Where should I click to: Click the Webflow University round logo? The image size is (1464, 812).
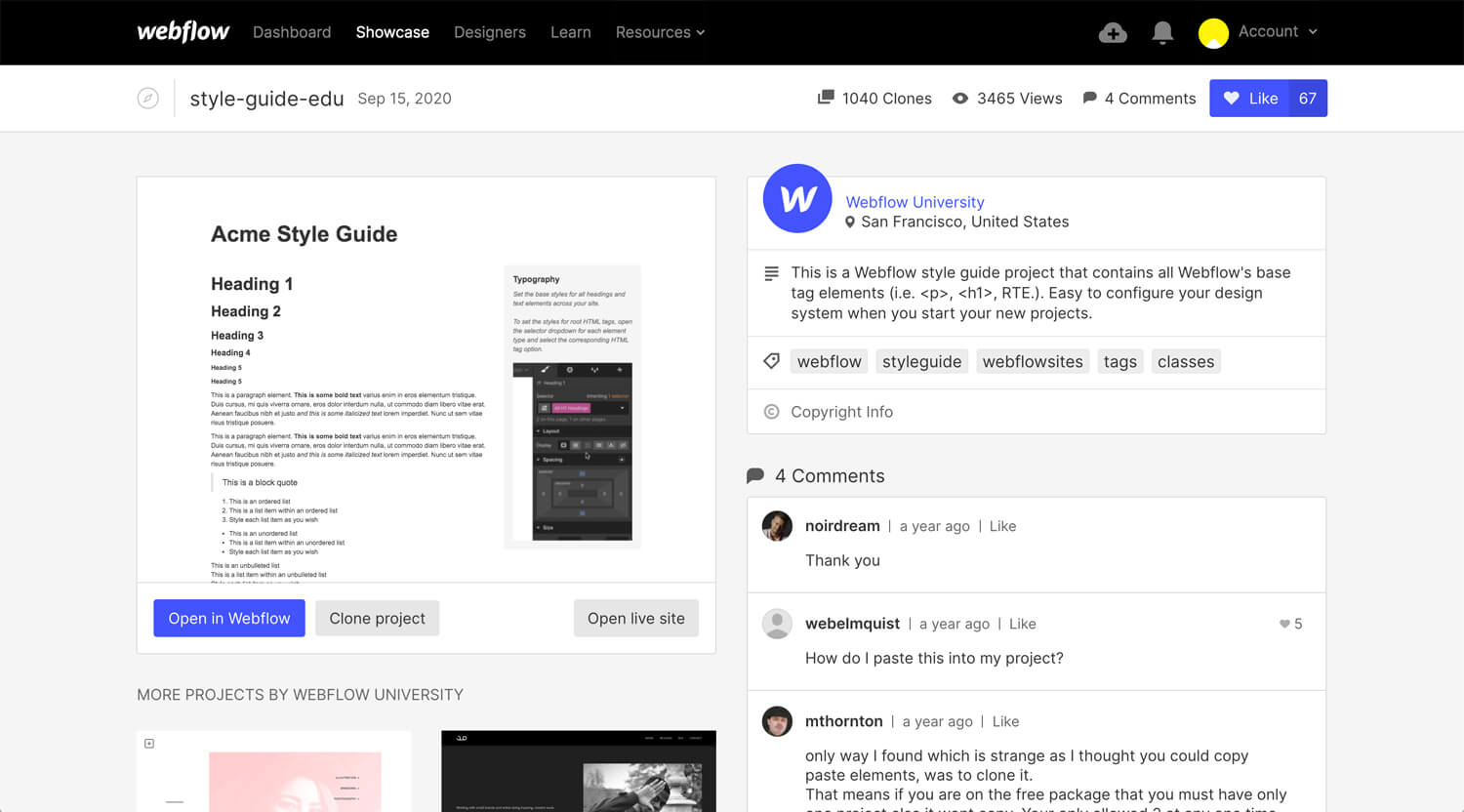797,198
